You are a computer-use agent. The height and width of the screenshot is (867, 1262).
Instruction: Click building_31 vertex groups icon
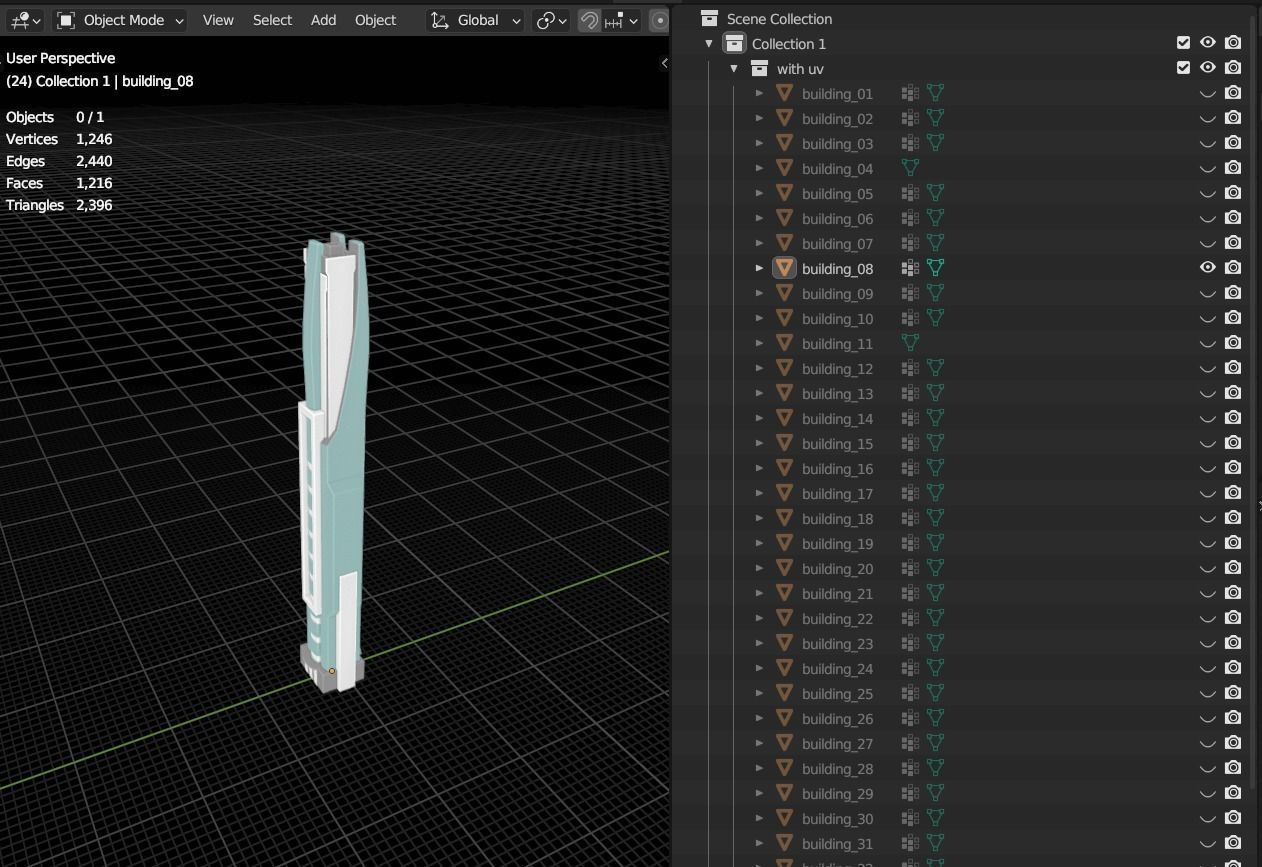coord(910,843)
